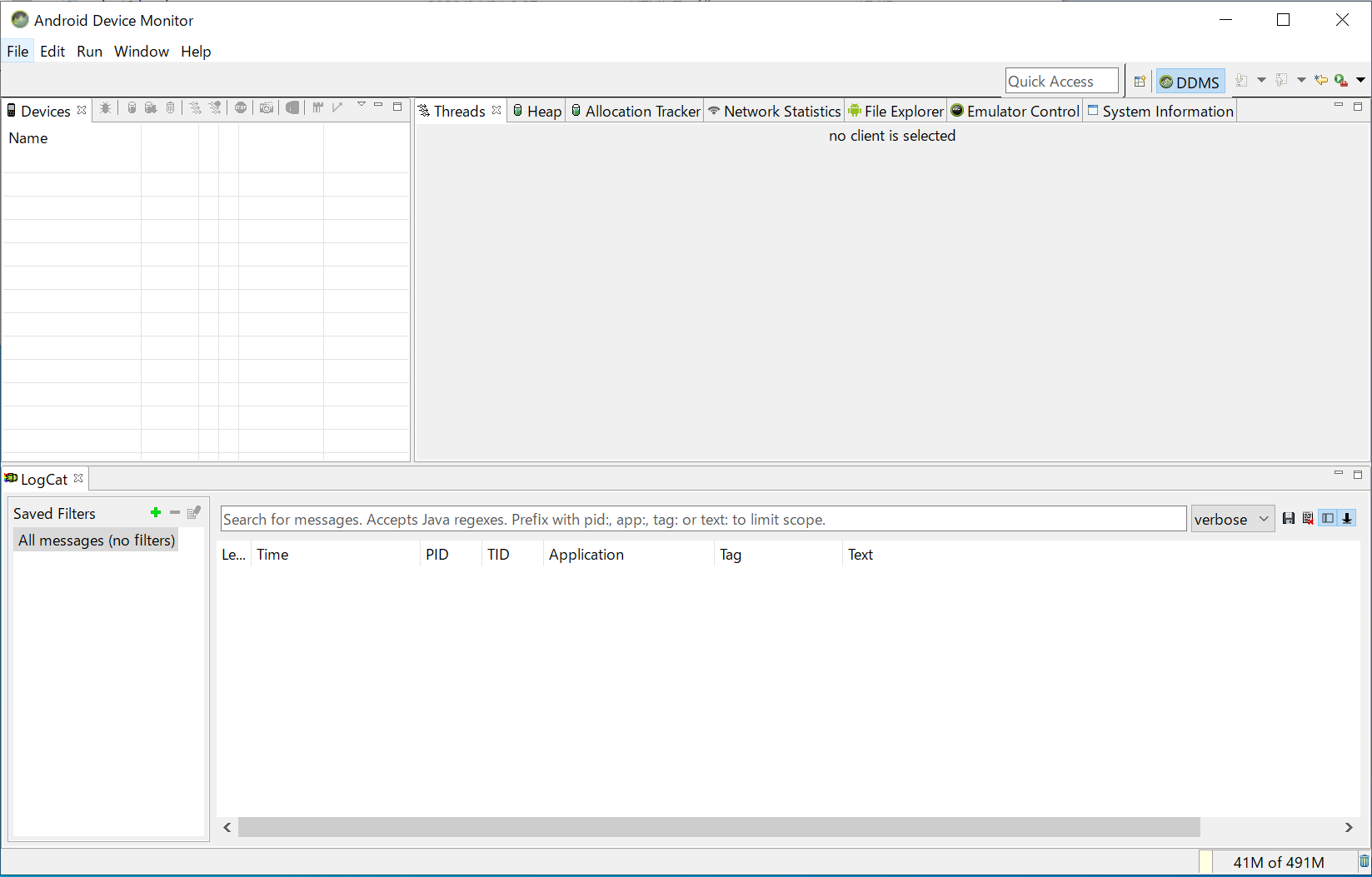Open the verbose log level dropdown
Screen dimensions: 1372x877
[1232, 519]
